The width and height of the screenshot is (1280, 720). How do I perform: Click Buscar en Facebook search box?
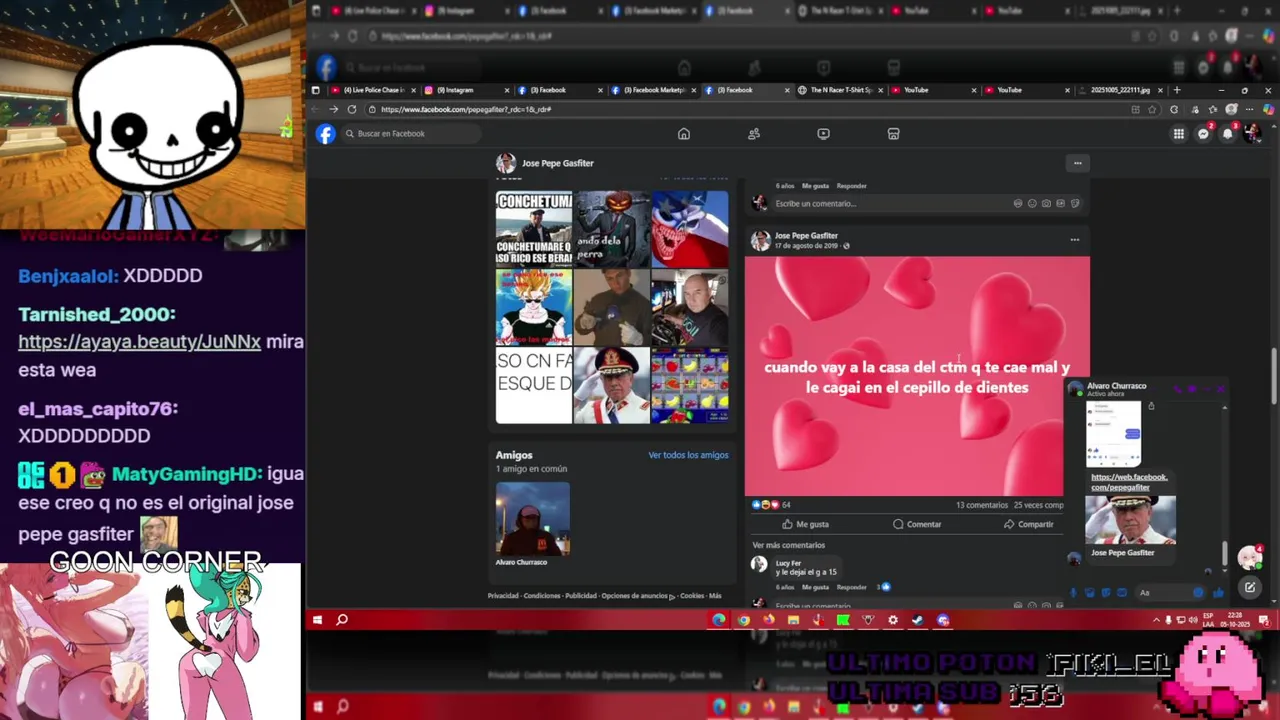tap(412, 134)
